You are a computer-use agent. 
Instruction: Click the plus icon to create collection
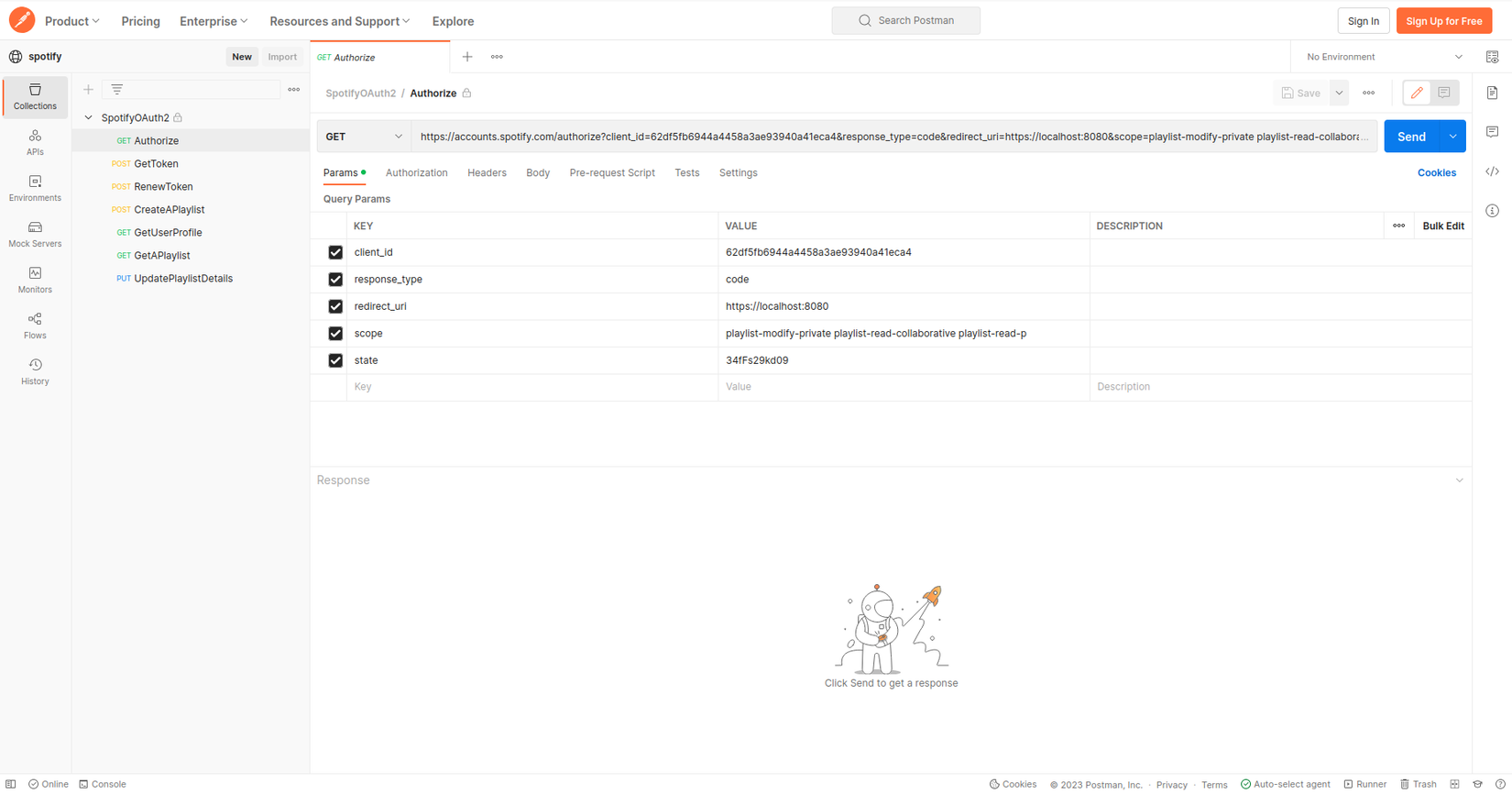pyautogui.click(x=88, y=90)
